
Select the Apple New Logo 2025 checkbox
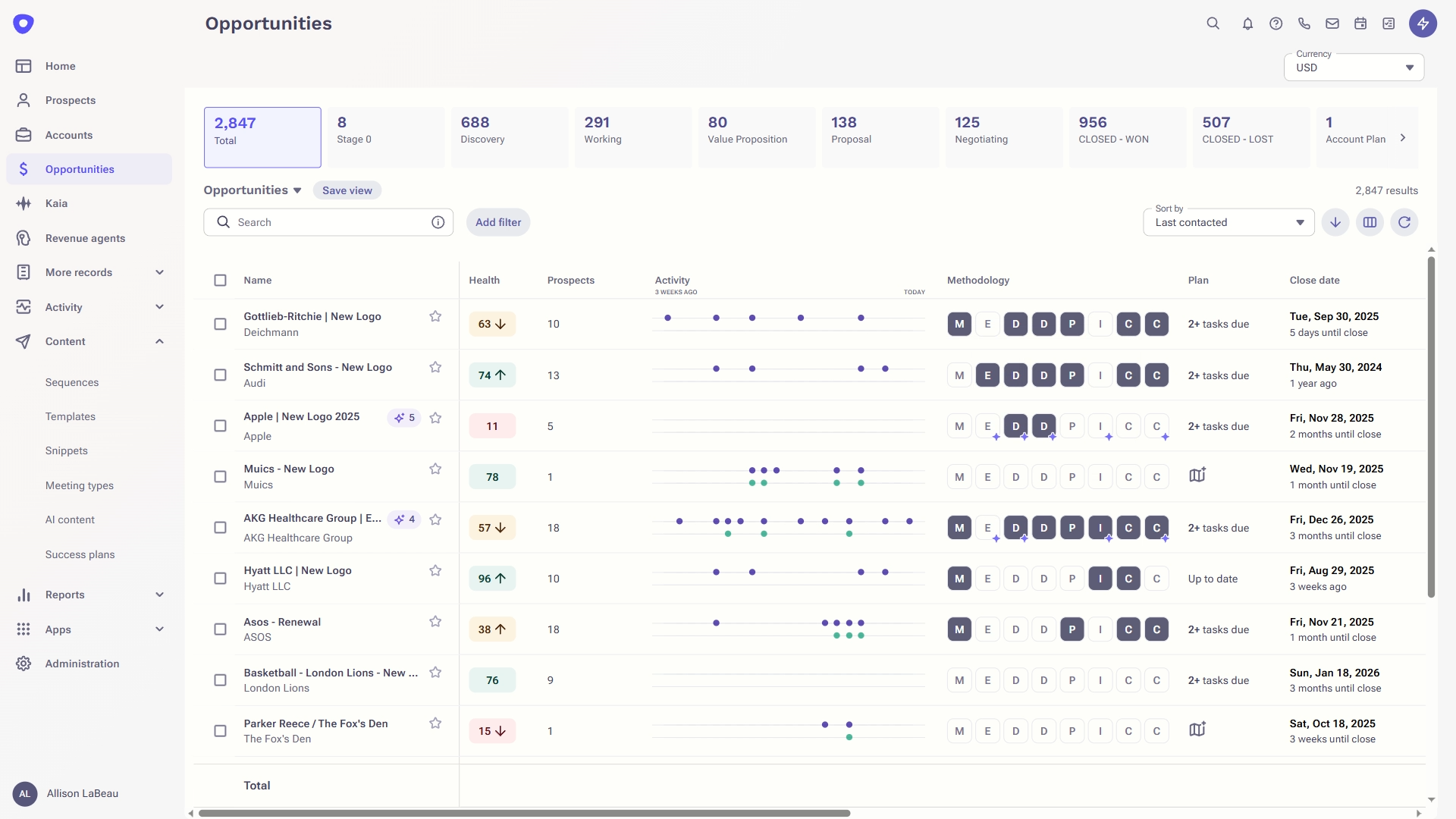(220, 426)
